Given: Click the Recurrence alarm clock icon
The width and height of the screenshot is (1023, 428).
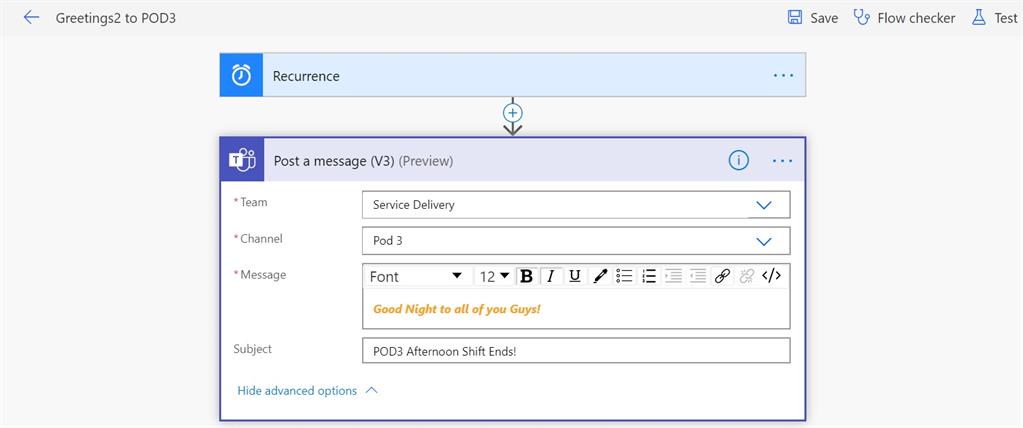Looking at the screenshot, I should point(241,75).
